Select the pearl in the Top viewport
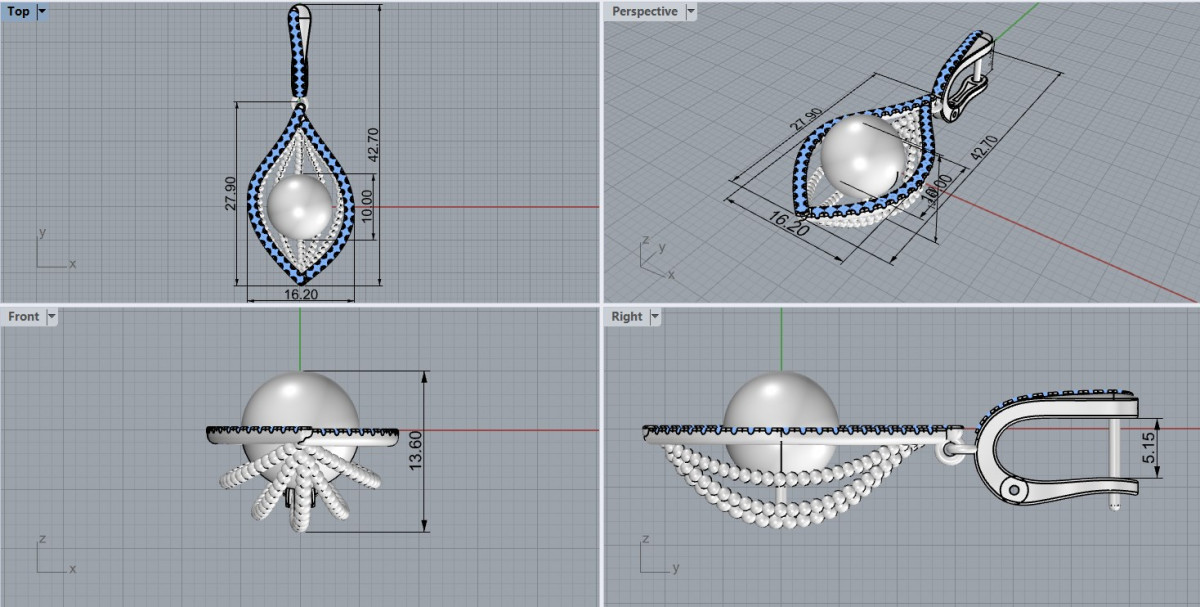 pos(300,207)
